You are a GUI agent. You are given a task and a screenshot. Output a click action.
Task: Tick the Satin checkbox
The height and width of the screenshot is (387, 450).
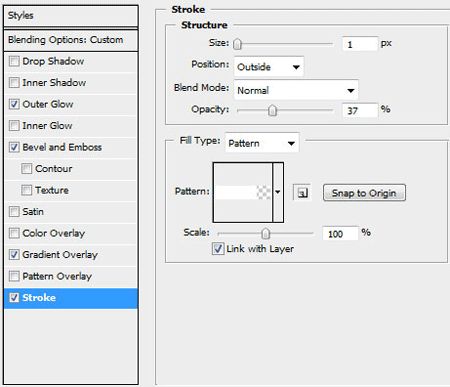[x=14, y=212]
